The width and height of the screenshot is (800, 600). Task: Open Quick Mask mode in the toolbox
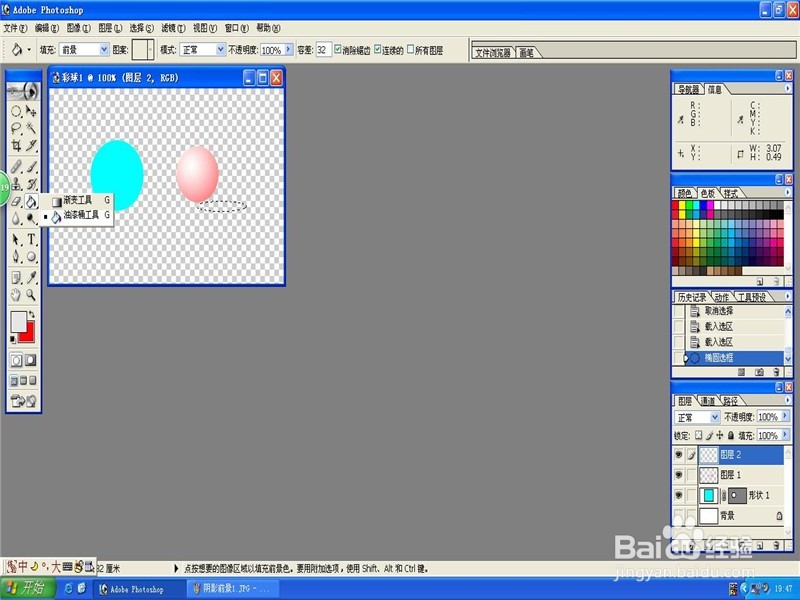pyautogui.click(x=31, y=357)
